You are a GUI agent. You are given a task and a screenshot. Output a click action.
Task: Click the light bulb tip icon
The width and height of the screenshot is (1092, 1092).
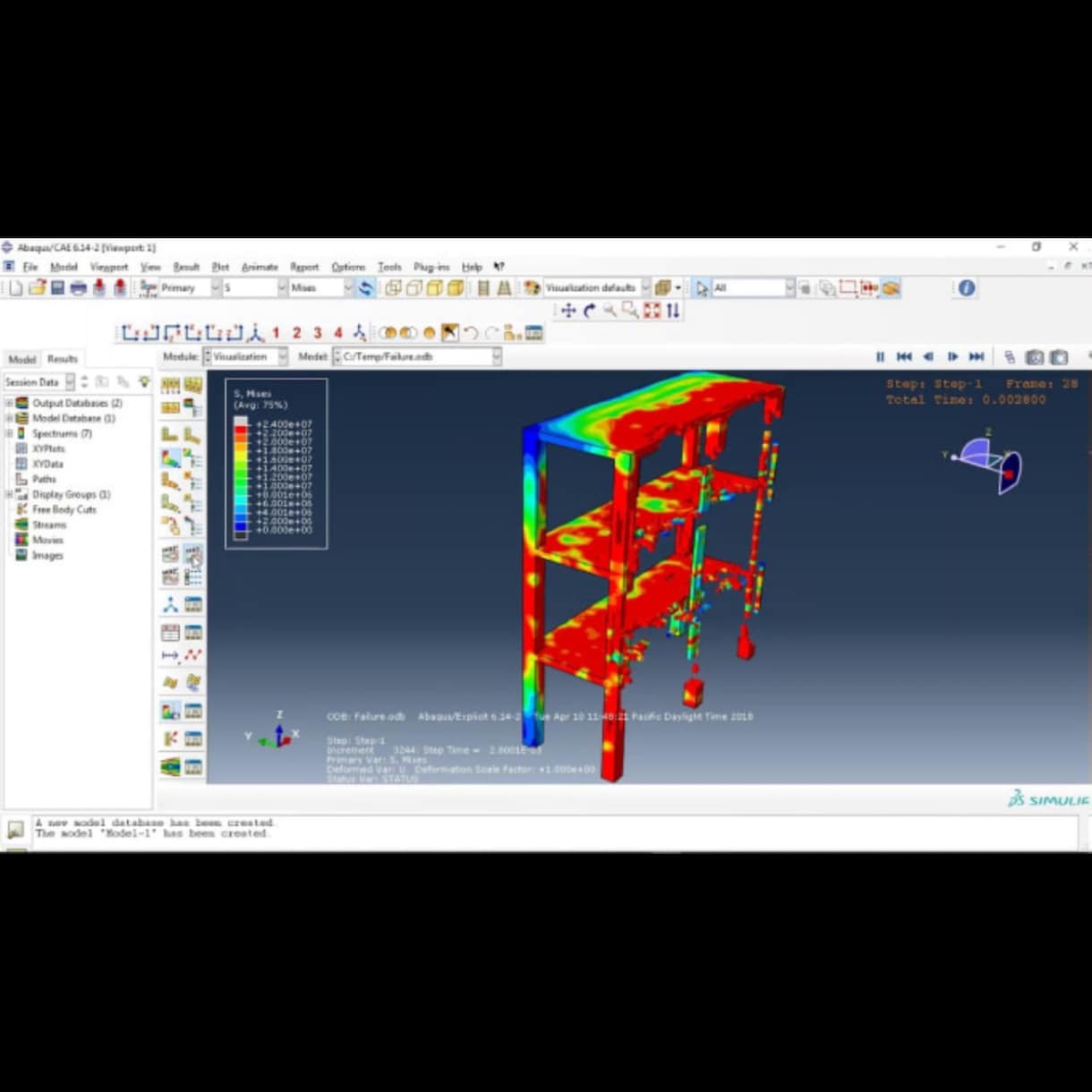(x=143, y=382)
